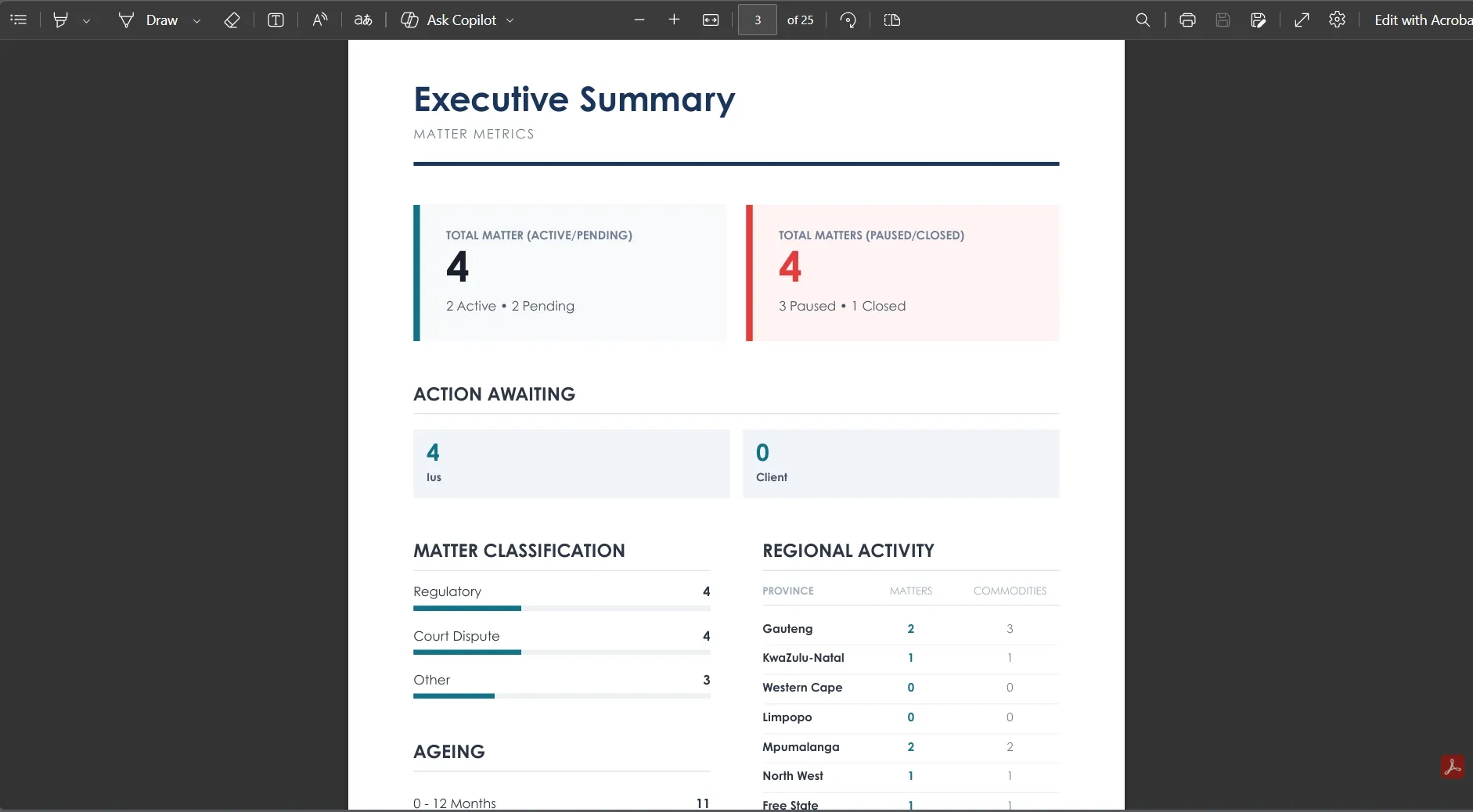Viewport: 1473px width, 812px height.
Task: Open the Find search icon
Action: (1143, 20)
